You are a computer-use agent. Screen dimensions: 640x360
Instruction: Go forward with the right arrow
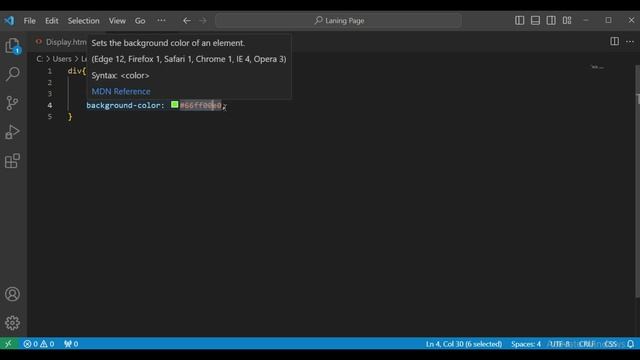pyautogui.click(x=203, y=20)
